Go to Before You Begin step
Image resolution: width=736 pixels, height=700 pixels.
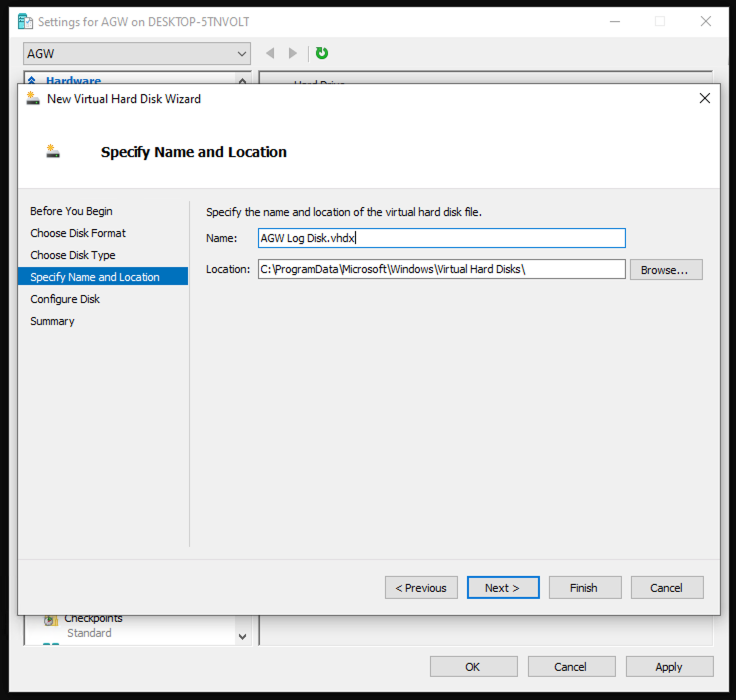[x=71, y=211]
